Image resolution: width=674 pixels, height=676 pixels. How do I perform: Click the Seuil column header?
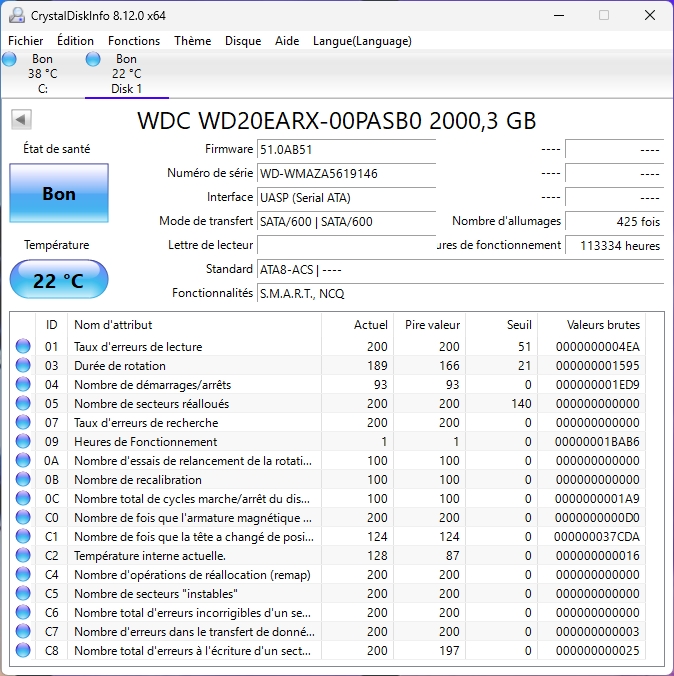click(502, 325)
